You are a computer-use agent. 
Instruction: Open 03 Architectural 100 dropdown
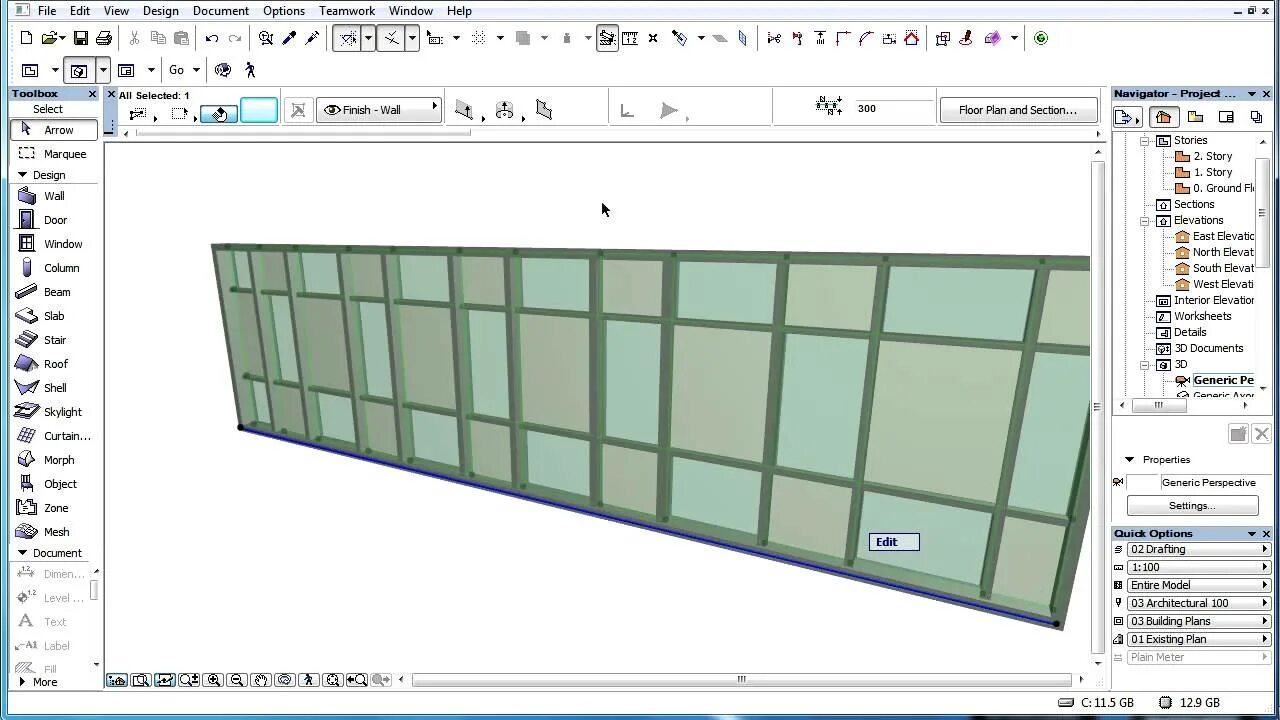point(1198,603)
